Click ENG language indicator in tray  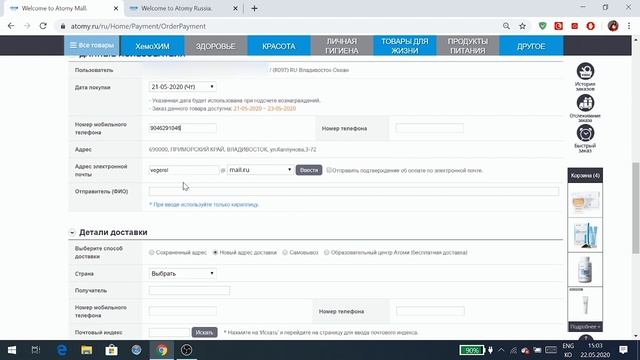pyautogui.click(x=568, y=346)
